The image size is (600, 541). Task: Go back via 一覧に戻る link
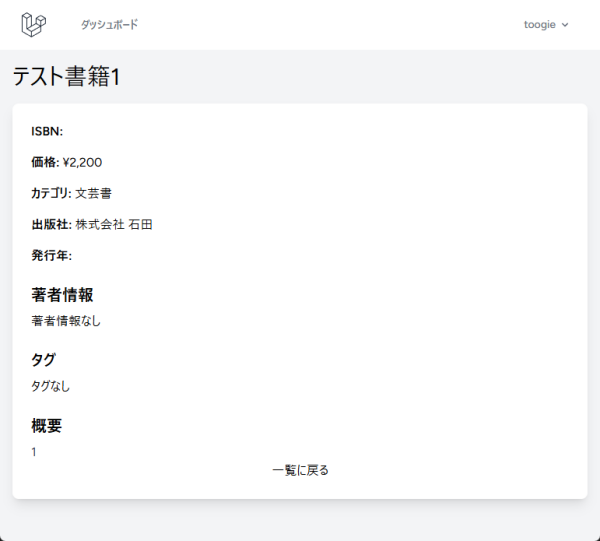tap(300, 470)
